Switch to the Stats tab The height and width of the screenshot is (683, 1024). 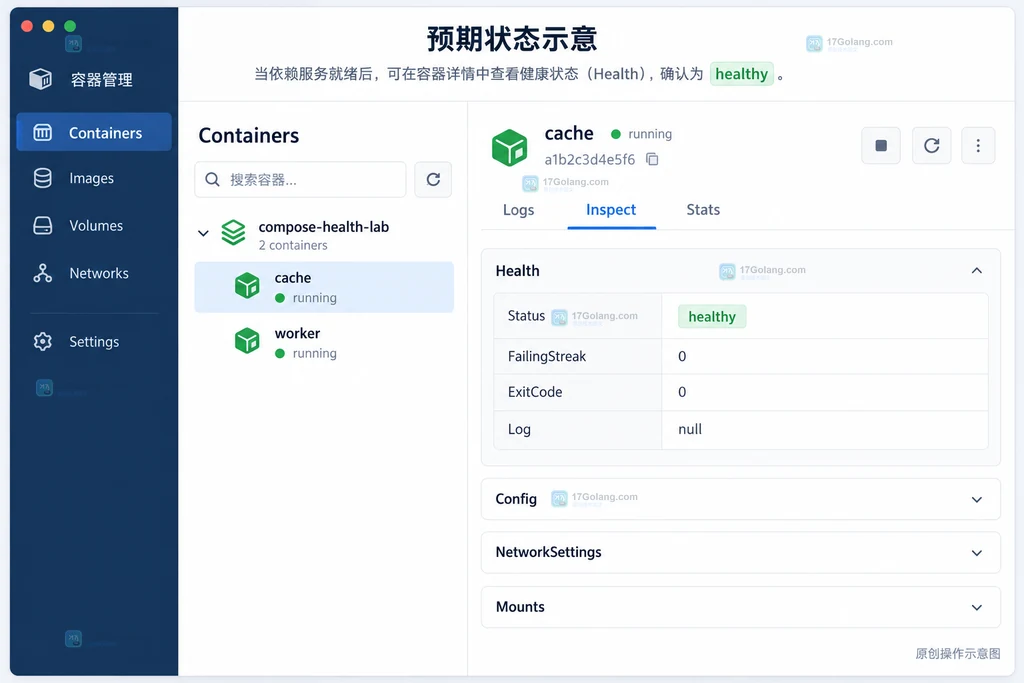tap(703, 210)
